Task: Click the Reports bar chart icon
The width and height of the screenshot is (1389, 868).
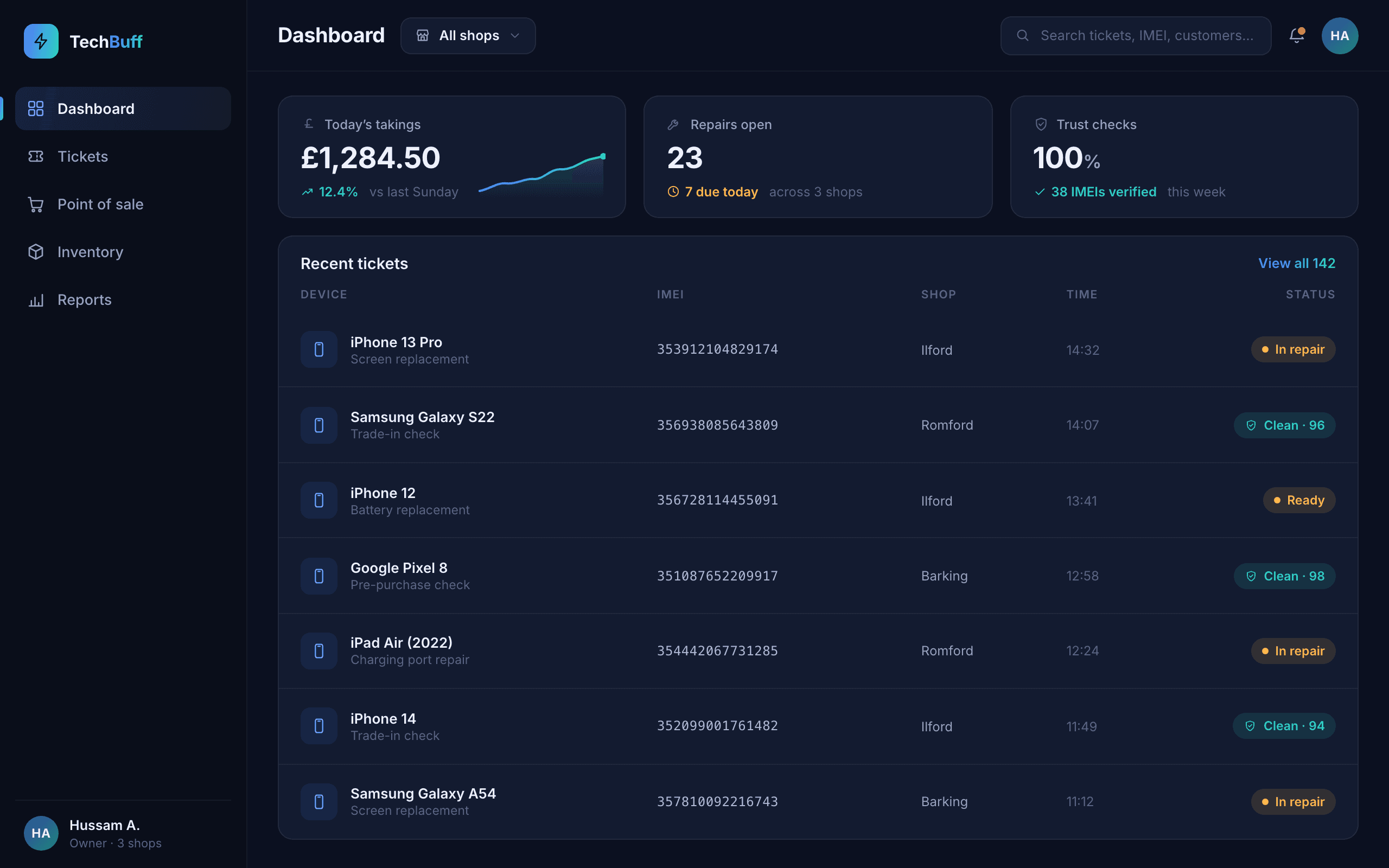Action: click(36, 300)
